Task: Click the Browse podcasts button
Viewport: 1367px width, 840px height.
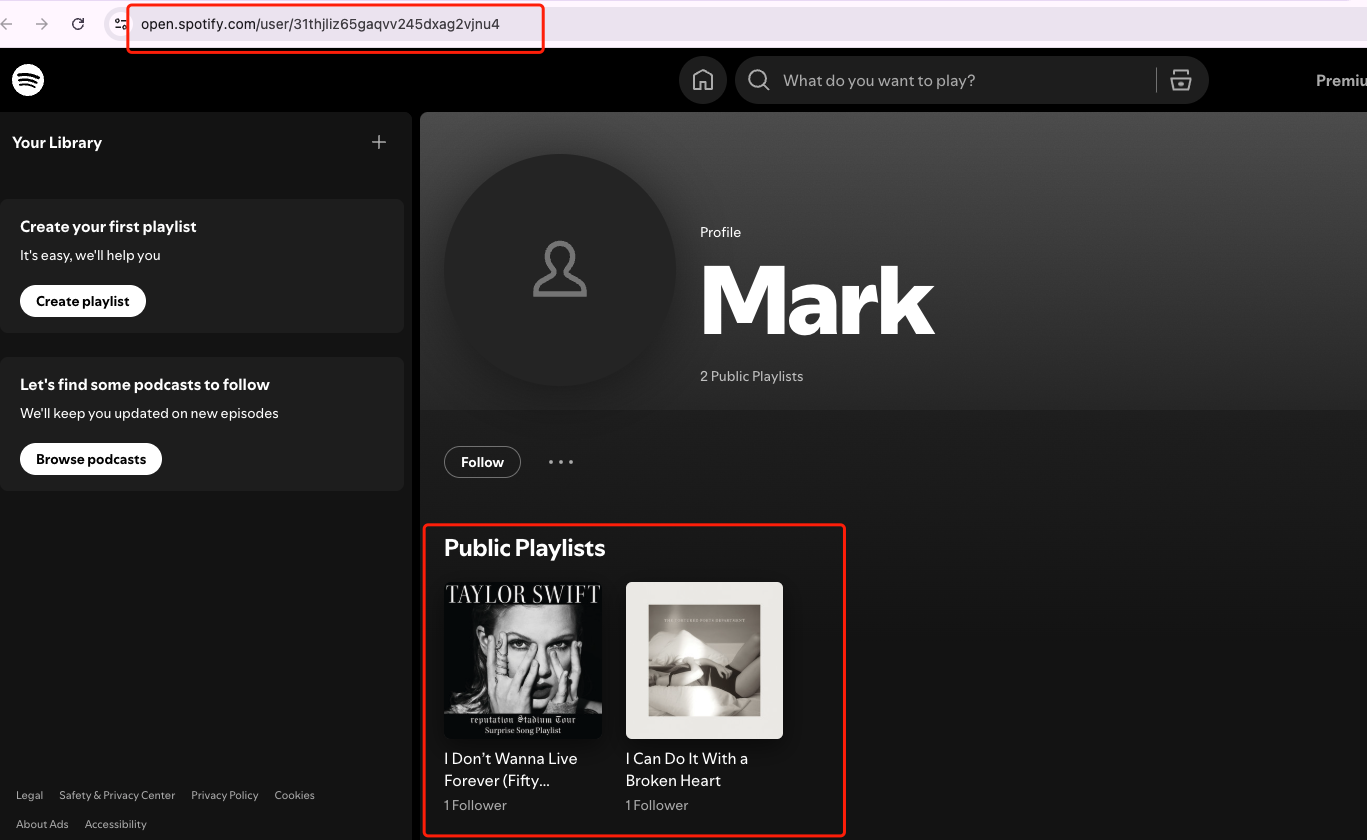Action: (x=91, y=459)
